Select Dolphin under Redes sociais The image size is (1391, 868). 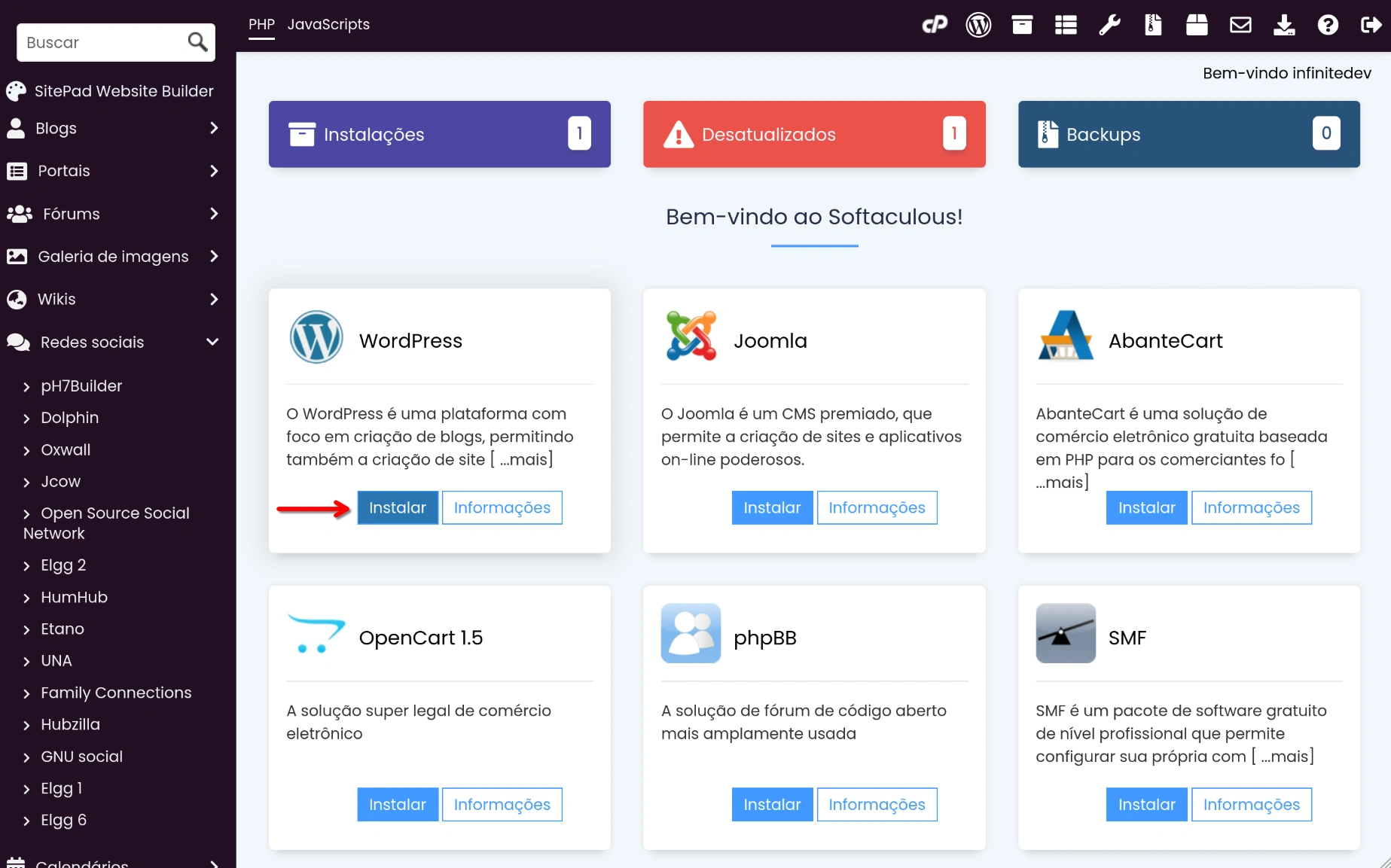coord(69,418)
